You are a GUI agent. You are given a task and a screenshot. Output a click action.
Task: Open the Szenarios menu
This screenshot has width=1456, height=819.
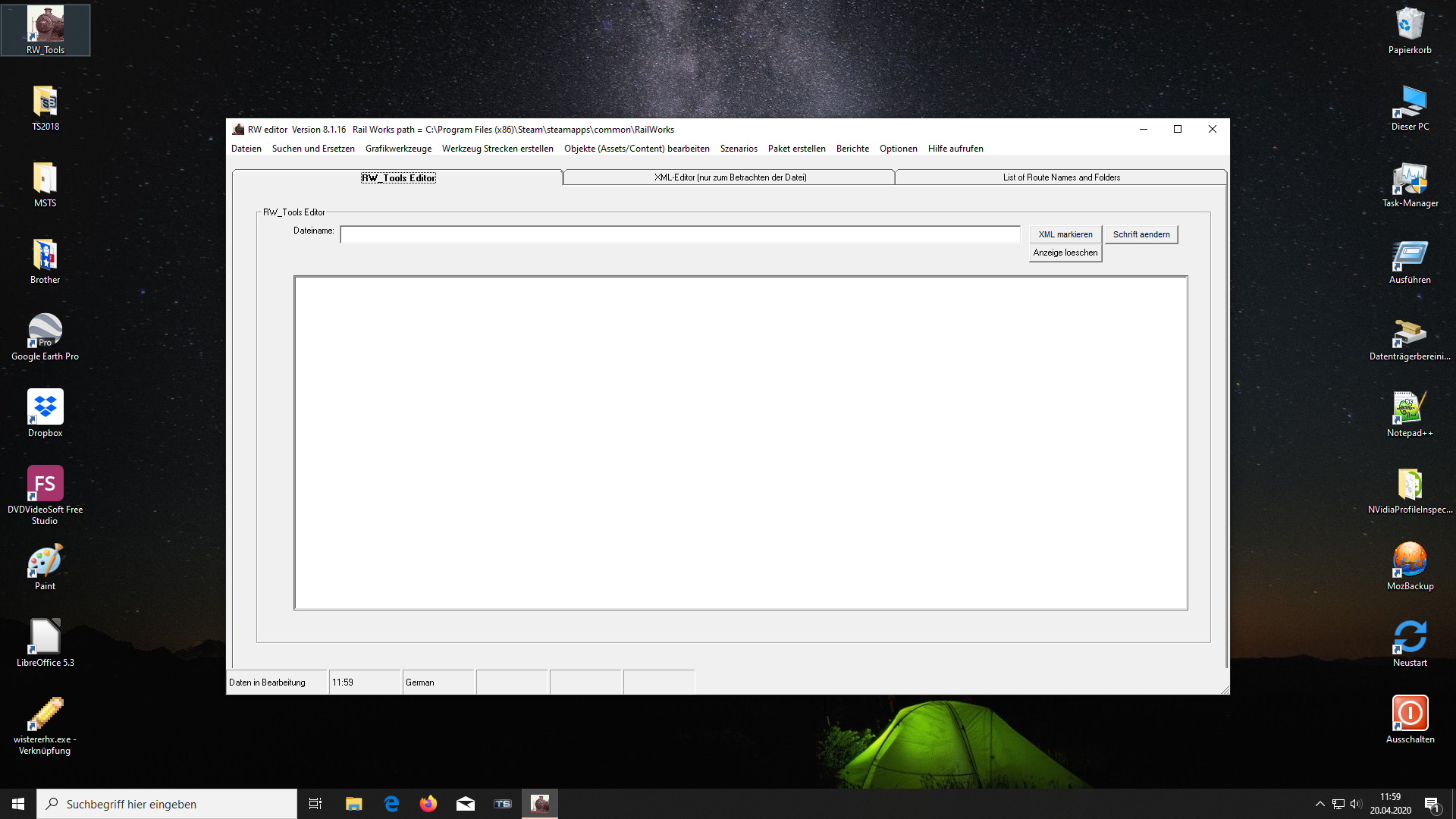pos(739,149)
